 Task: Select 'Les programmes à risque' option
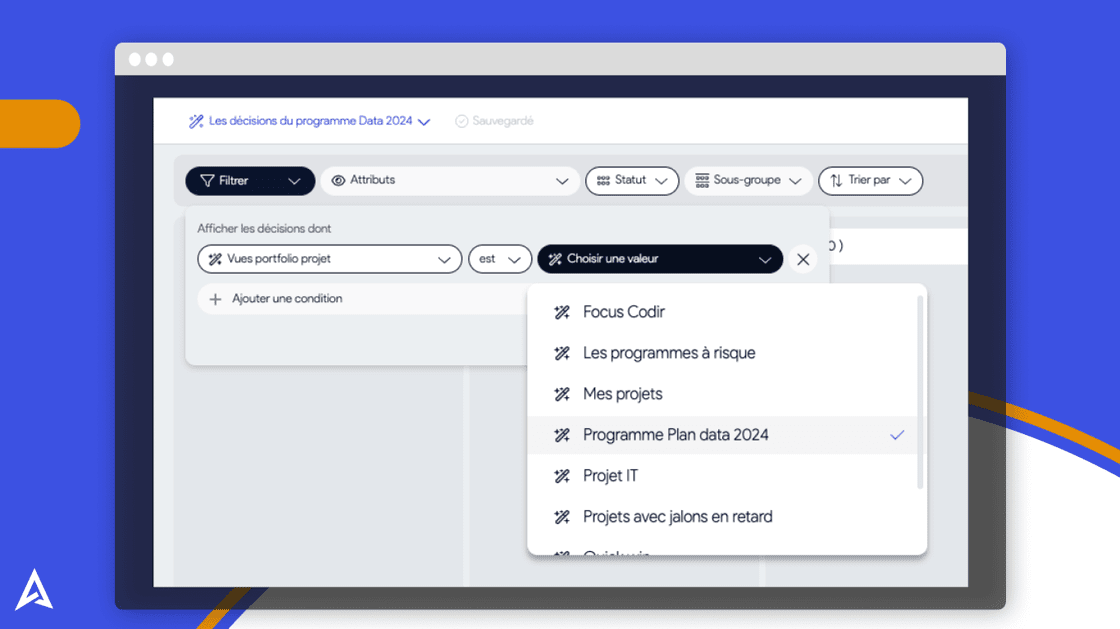tap(722, 353)
